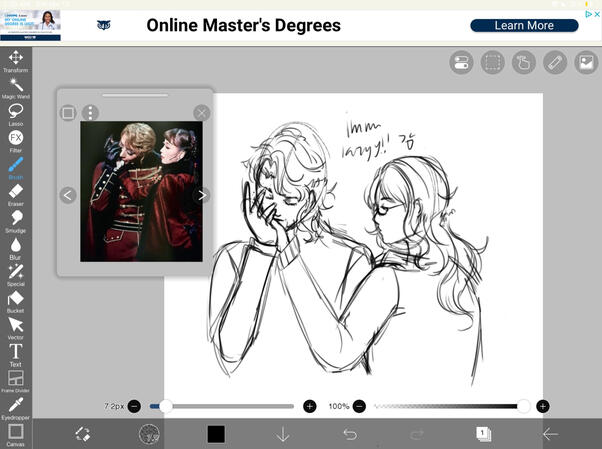Select the Magic Wand tool
The height and width of the screenshot is (449, 602).
[16, 86]
